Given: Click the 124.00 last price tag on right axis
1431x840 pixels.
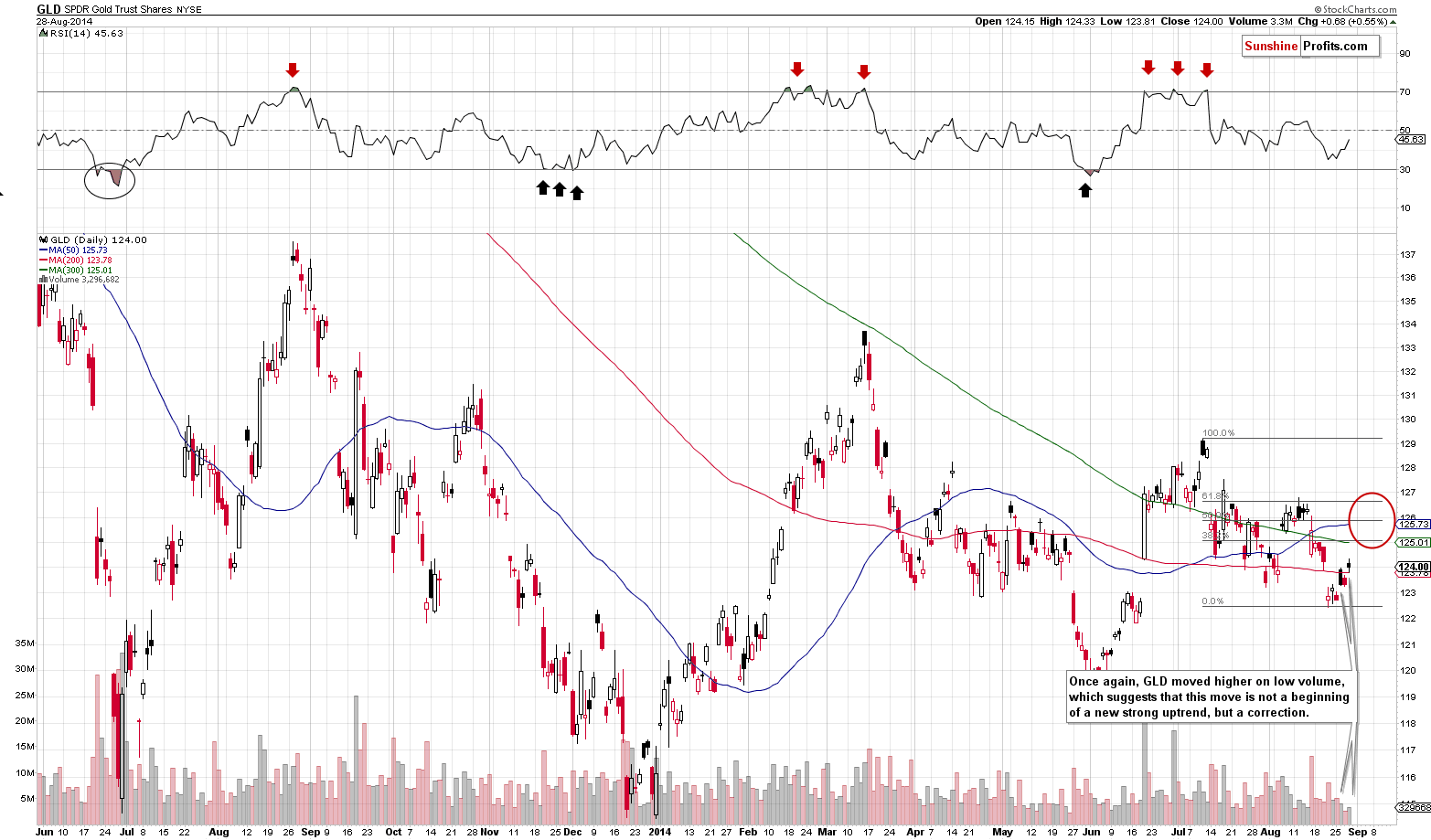Looking at the screenshot, I should point(1414,567).
